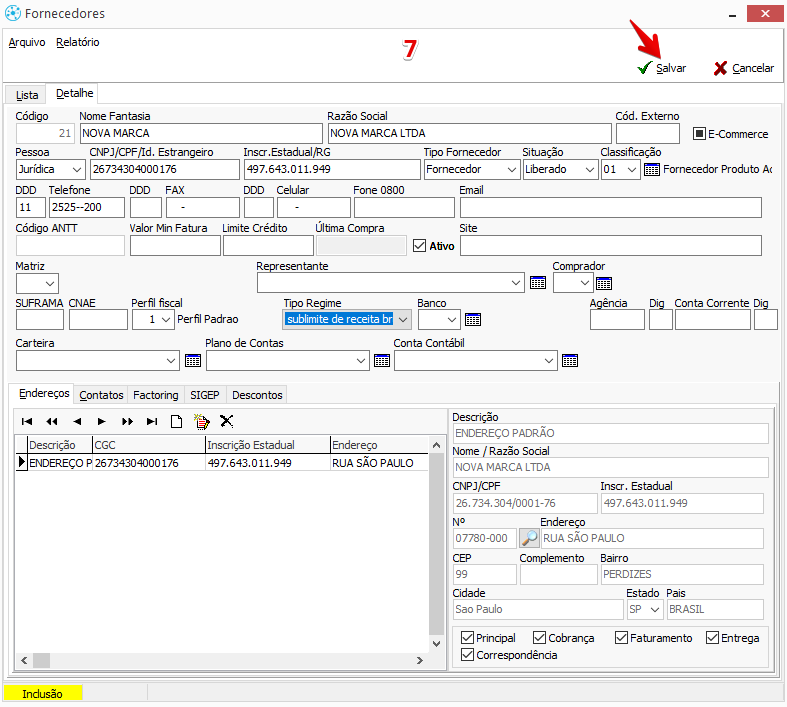Open the Representante lookup grid icon

pos(538,283)
